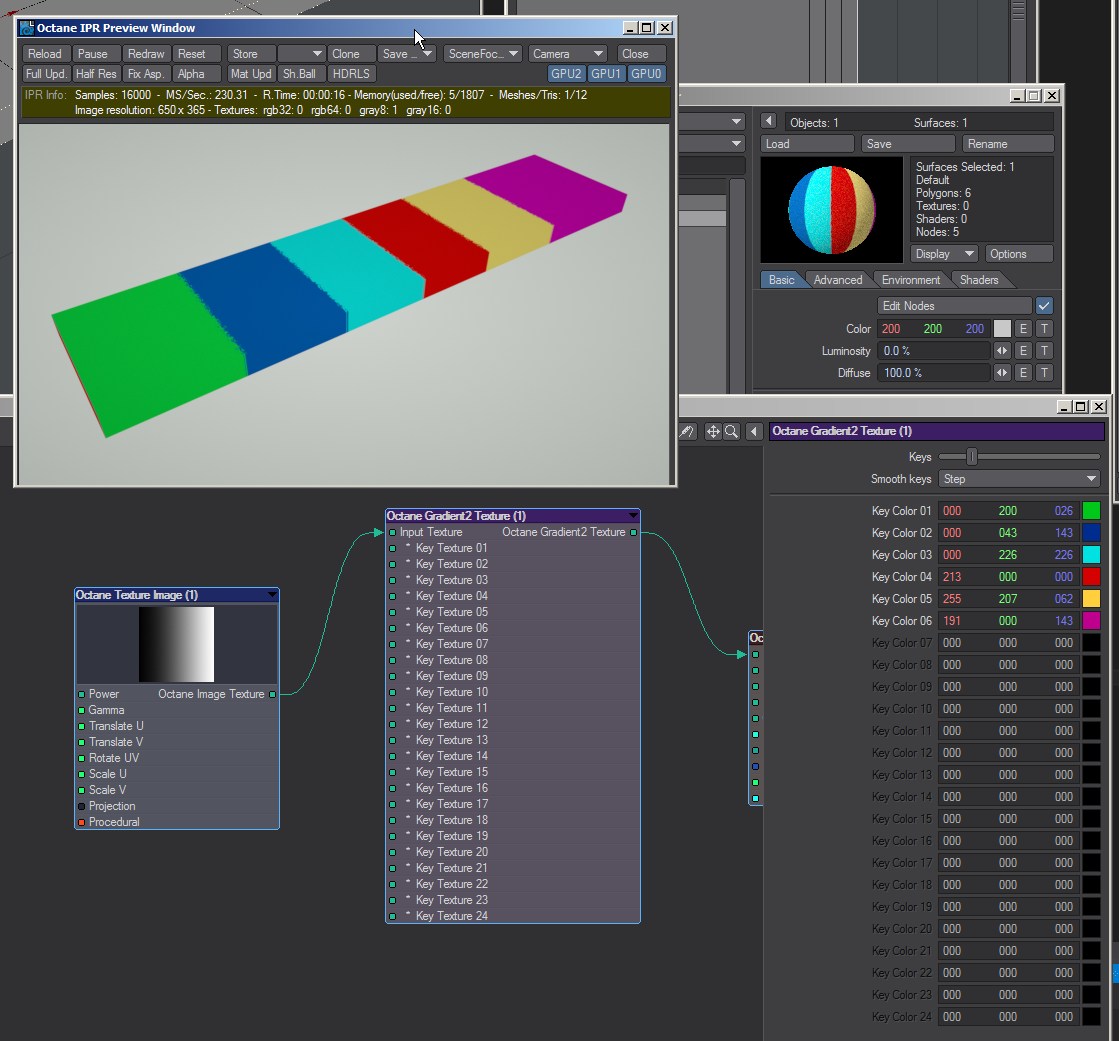The height and width of the screenshot is (1041, 1119).
Task: Open the Camera dropdown in IPR window
Action: (x=567, y=54)
